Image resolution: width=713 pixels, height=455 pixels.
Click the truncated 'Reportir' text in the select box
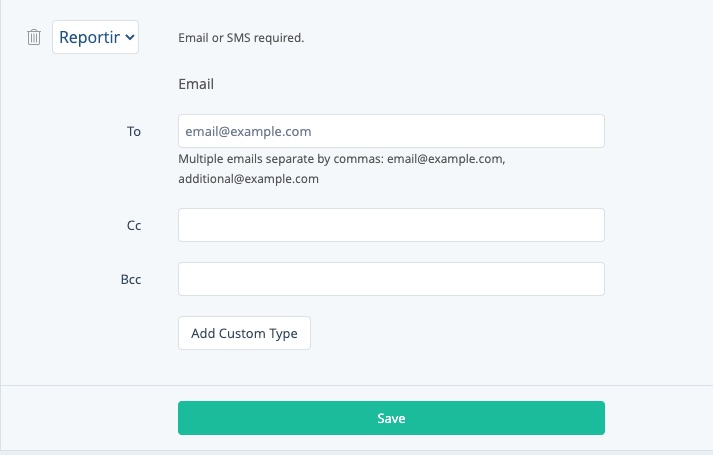tap(88, 38)
